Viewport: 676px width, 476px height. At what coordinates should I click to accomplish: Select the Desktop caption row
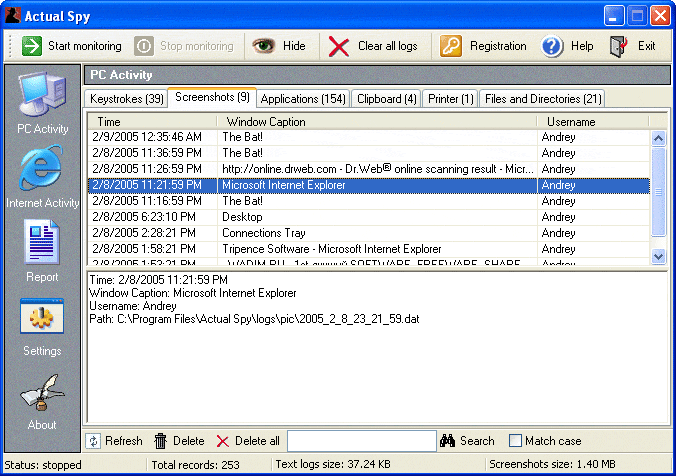pos(369,217)
